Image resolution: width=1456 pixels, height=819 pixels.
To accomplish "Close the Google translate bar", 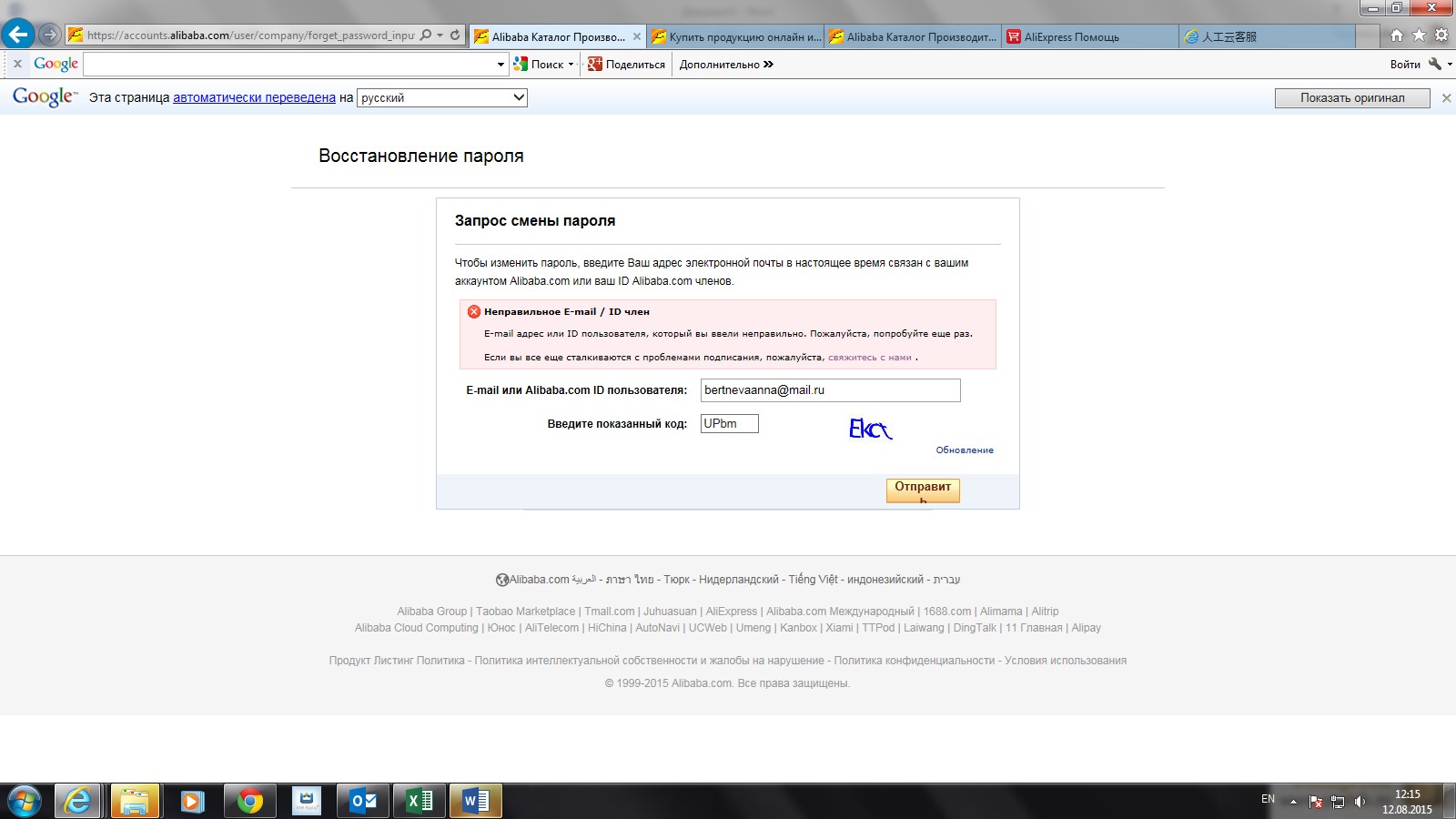I will coord(1446,98).
